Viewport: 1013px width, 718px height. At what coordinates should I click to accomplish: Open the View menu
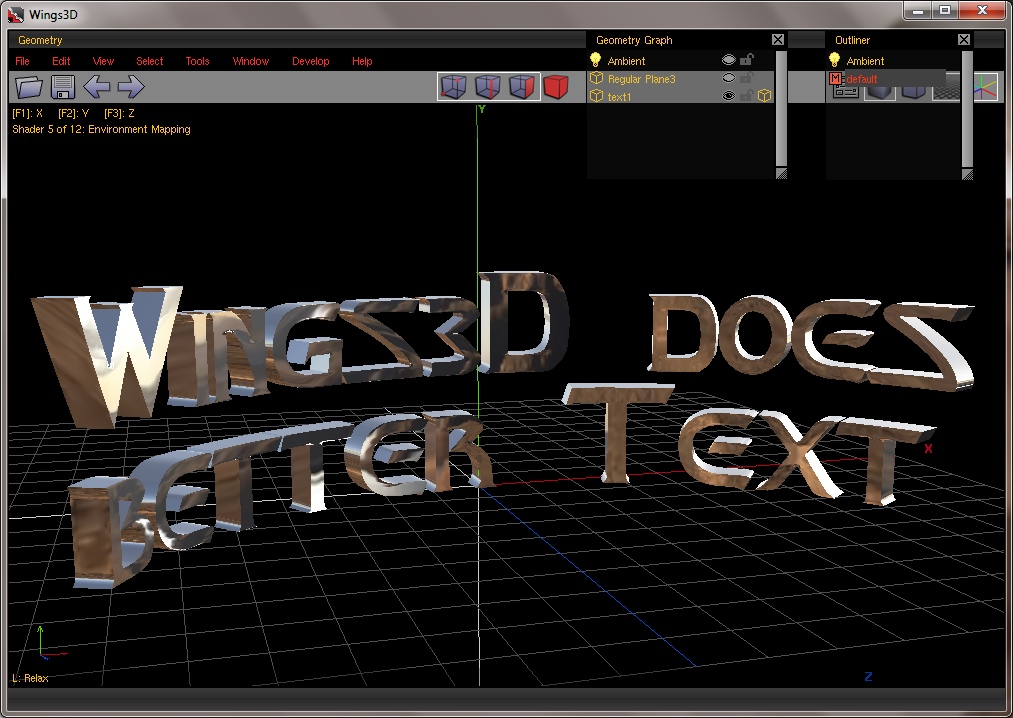[103, 61]
